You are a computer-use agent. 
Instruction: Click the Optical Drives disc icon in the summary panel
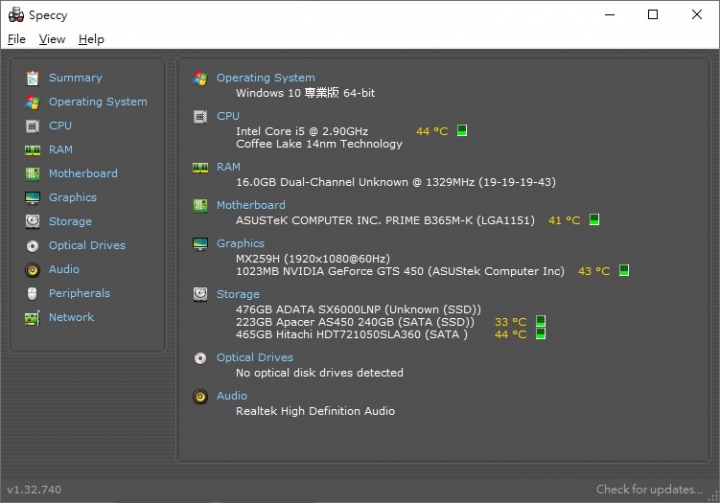click(200, 358)
